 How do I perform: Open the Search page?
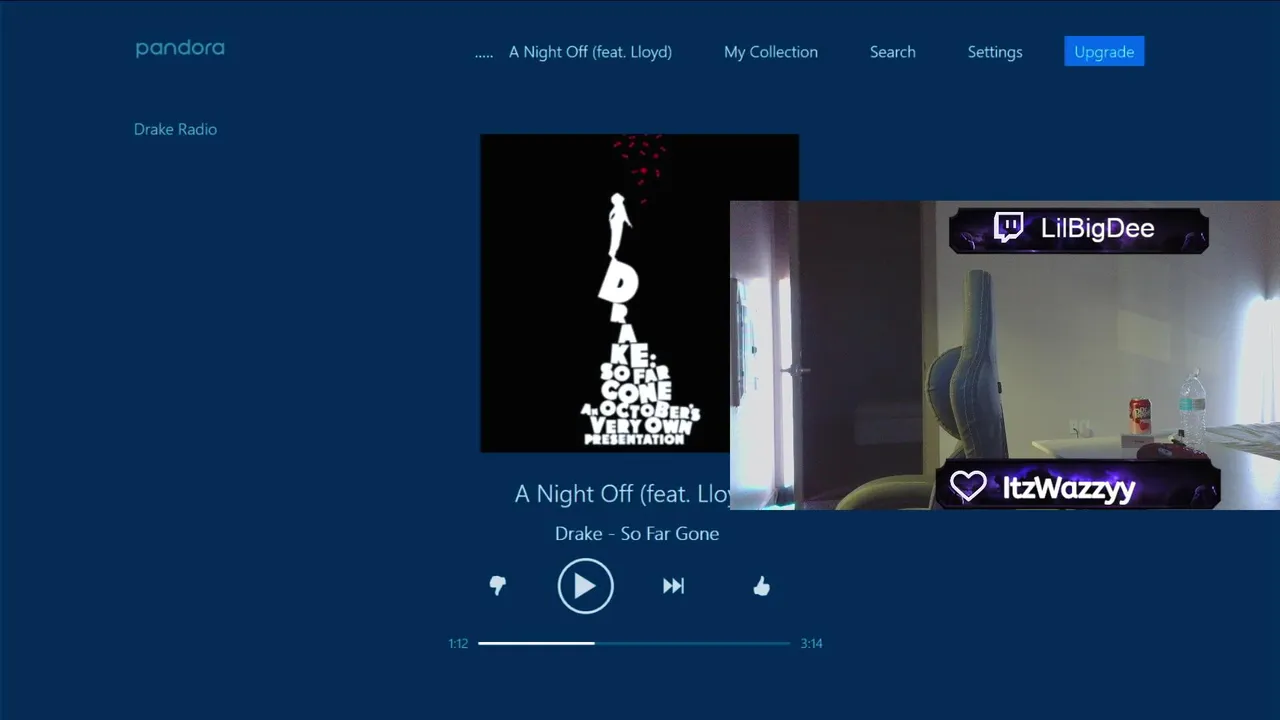(x=892, y=52)
